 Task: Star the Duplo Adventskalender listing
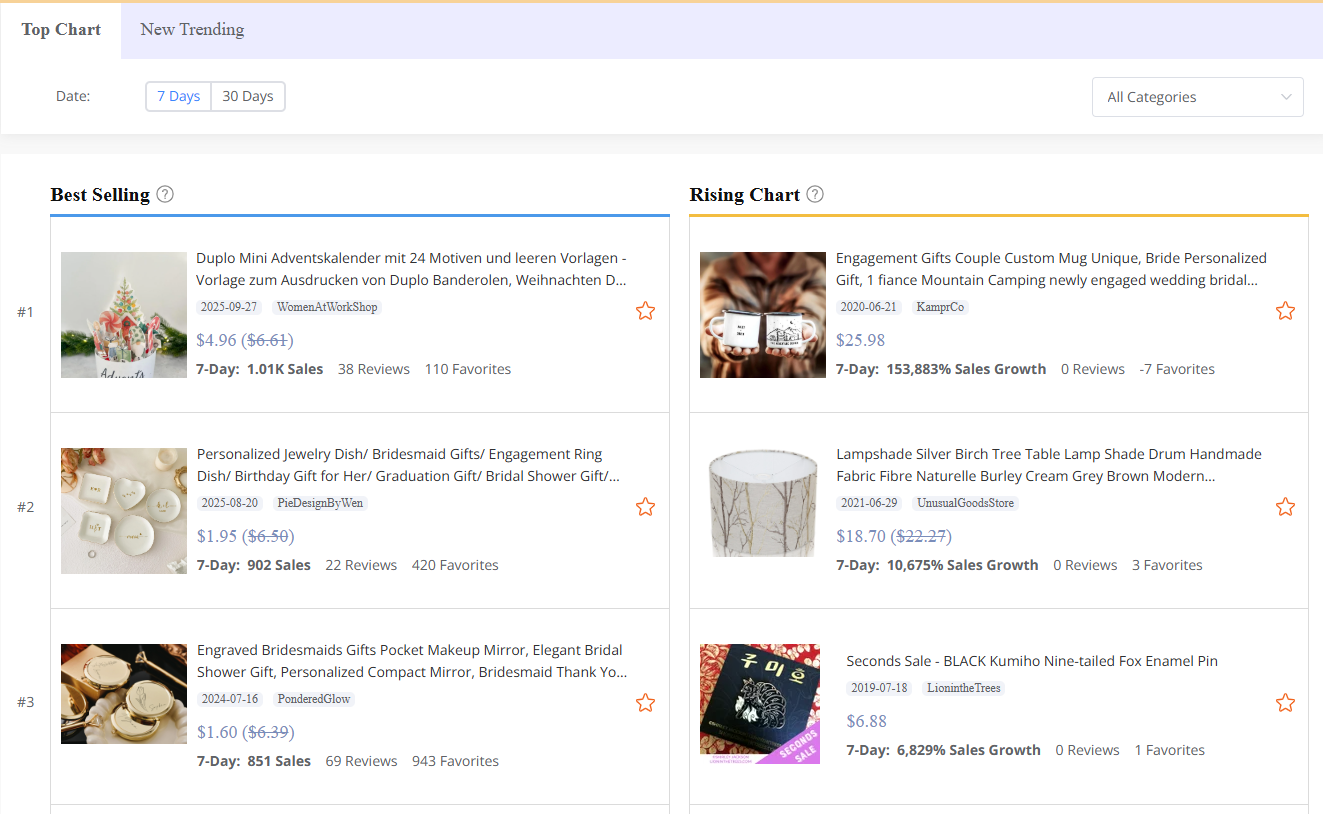(645, 310)
